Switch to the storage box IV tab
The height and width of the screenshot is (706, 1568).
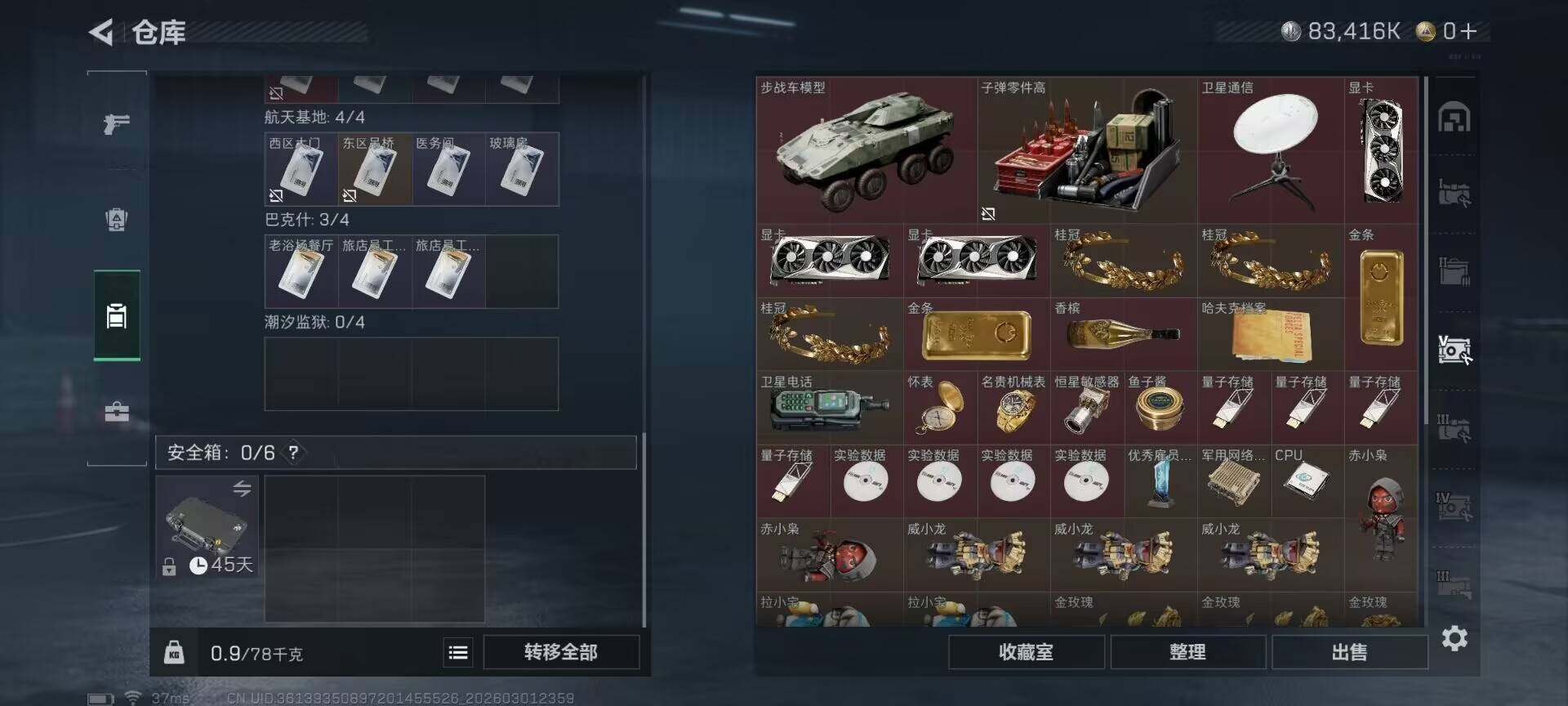(x=1454, y=507)
